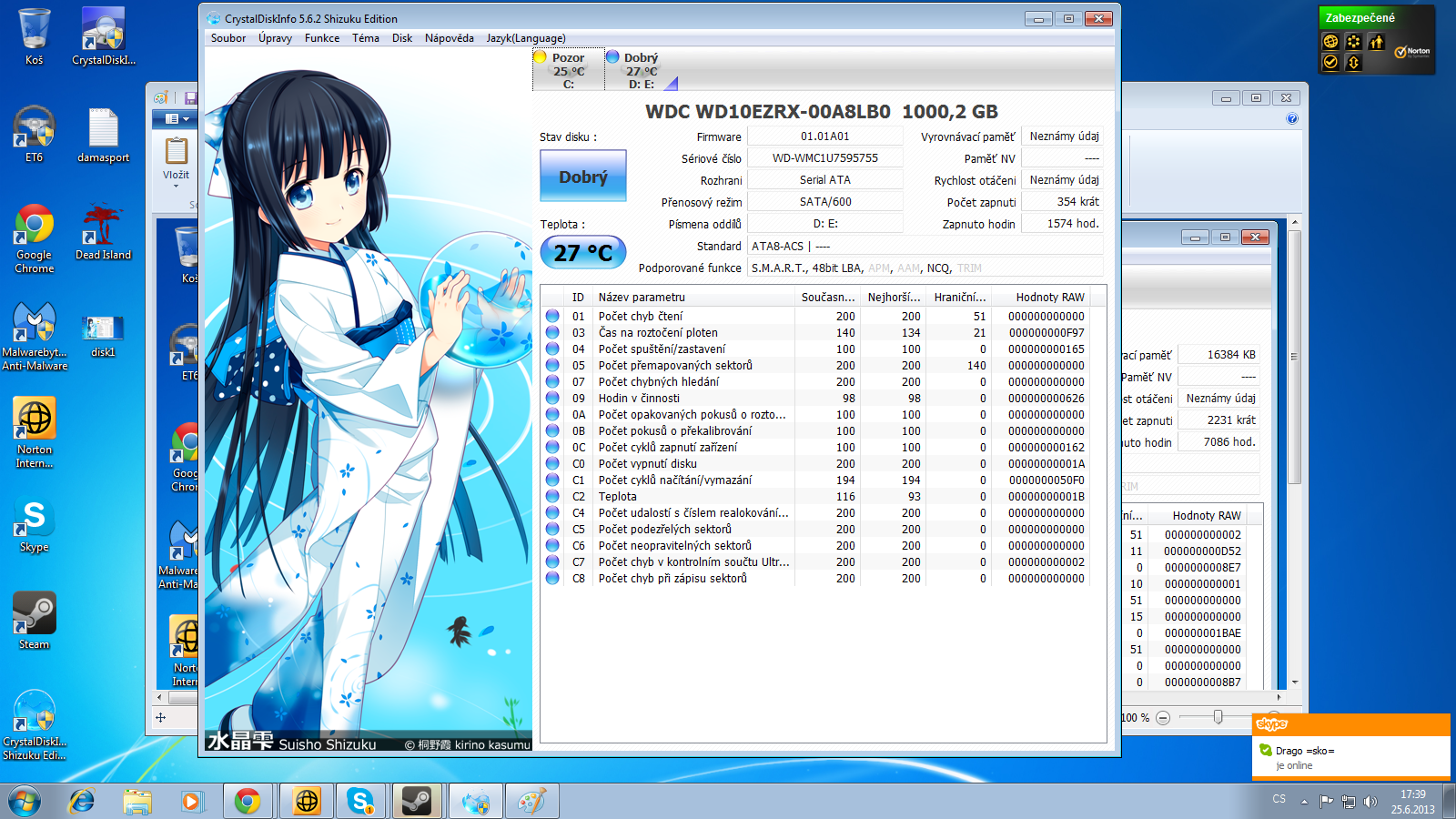Open the Soubor menu in CrystalDiskInfo
The image size is (1456, 819).
[228, 38]
